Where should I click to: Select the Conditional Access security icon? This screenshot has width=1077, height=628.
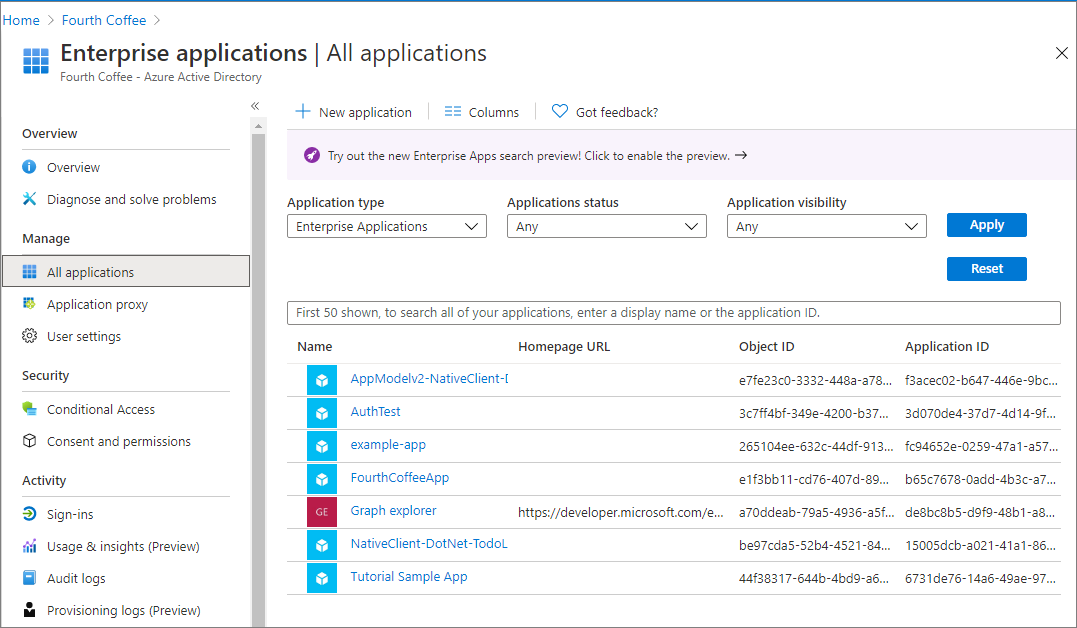[x=30, y=409]
